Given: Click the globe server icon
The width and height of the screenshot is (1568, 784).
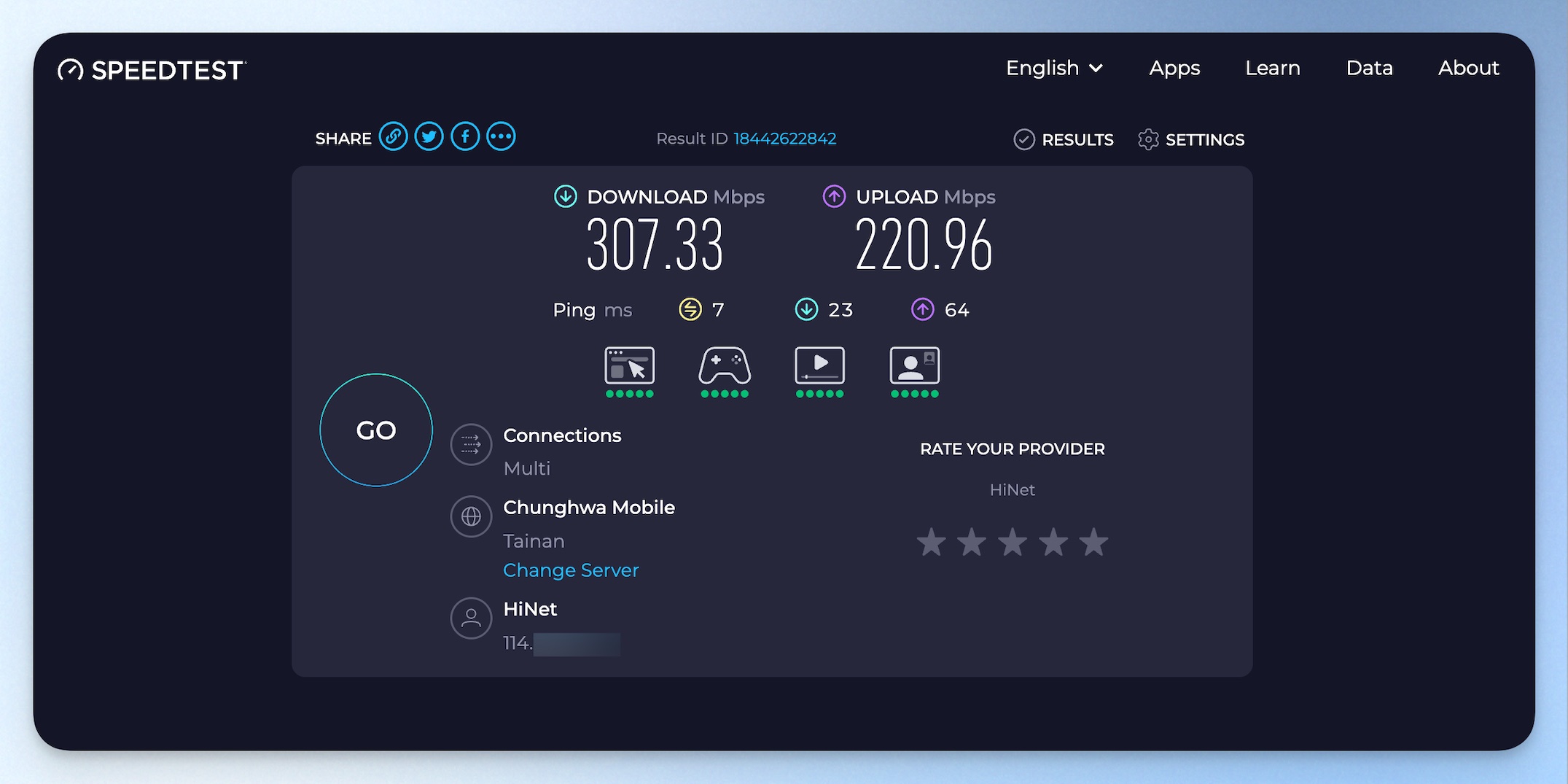Looking at the screenshot, I should (471, 516).
